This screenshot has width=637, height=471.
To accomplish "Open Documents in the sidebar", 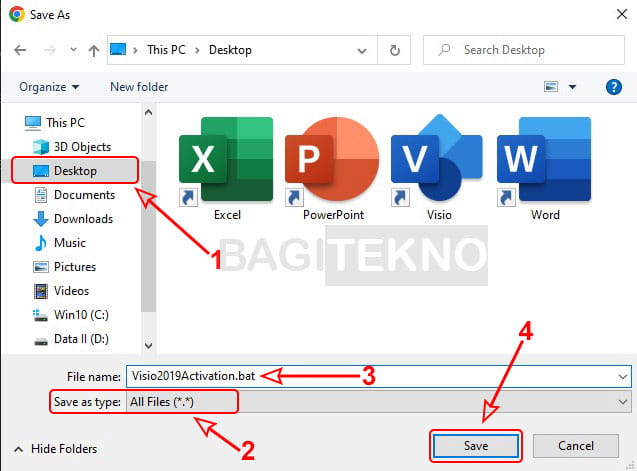I will pos(84,195).
